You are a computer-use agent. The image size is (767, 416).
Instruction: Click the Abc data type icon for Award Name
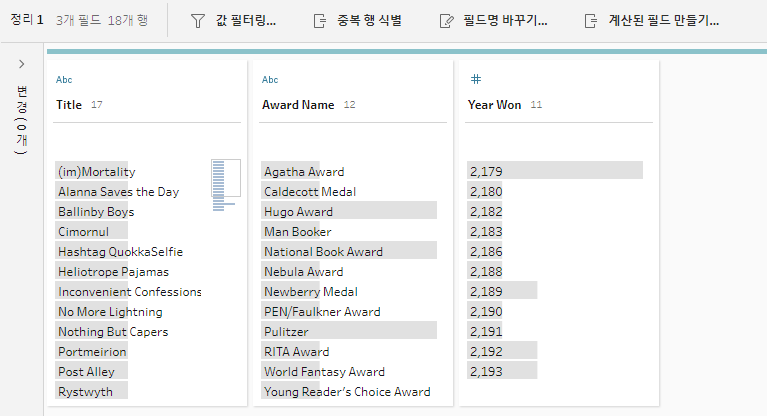(270, 80)
